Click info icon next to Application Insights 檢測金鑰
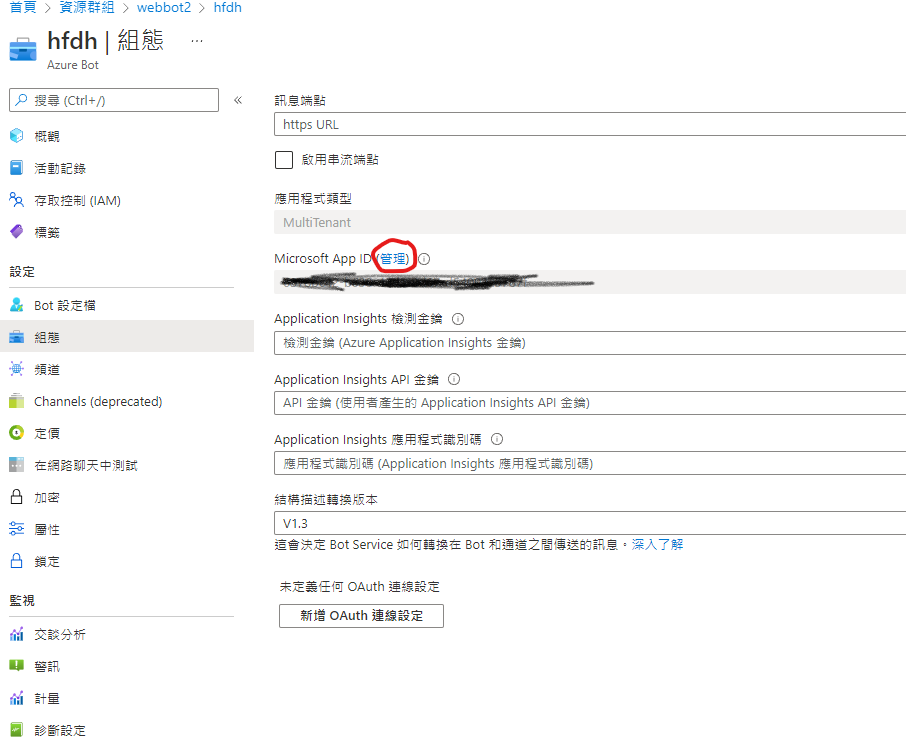The width and height of the screenshot is (906, 742). click(458, 319)
